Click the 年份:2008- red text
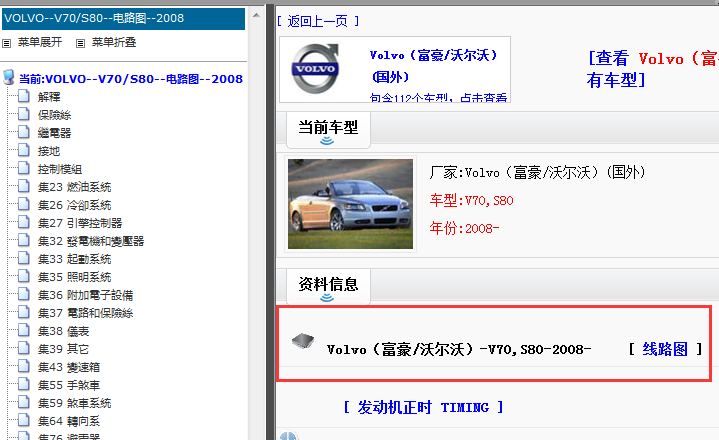Image resolution: width=719 pixels, height=440 pixels. pos(464,228)
